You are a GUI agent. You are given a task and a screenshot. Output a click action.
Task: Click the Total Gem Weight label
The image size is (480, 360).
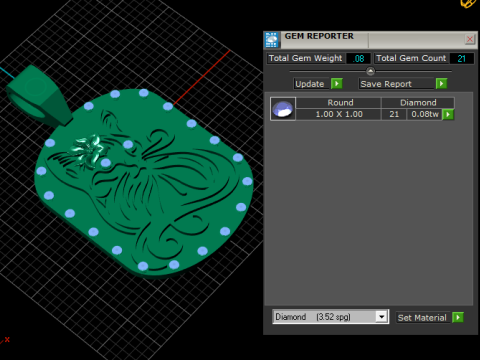click(305, 58)
